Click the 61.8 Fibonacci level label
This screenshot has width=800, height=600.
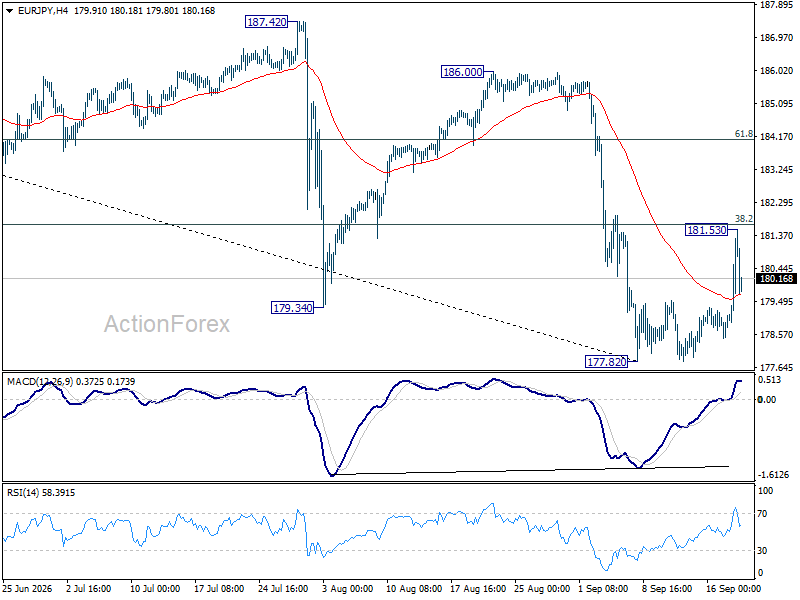click(x=743, y=134)
